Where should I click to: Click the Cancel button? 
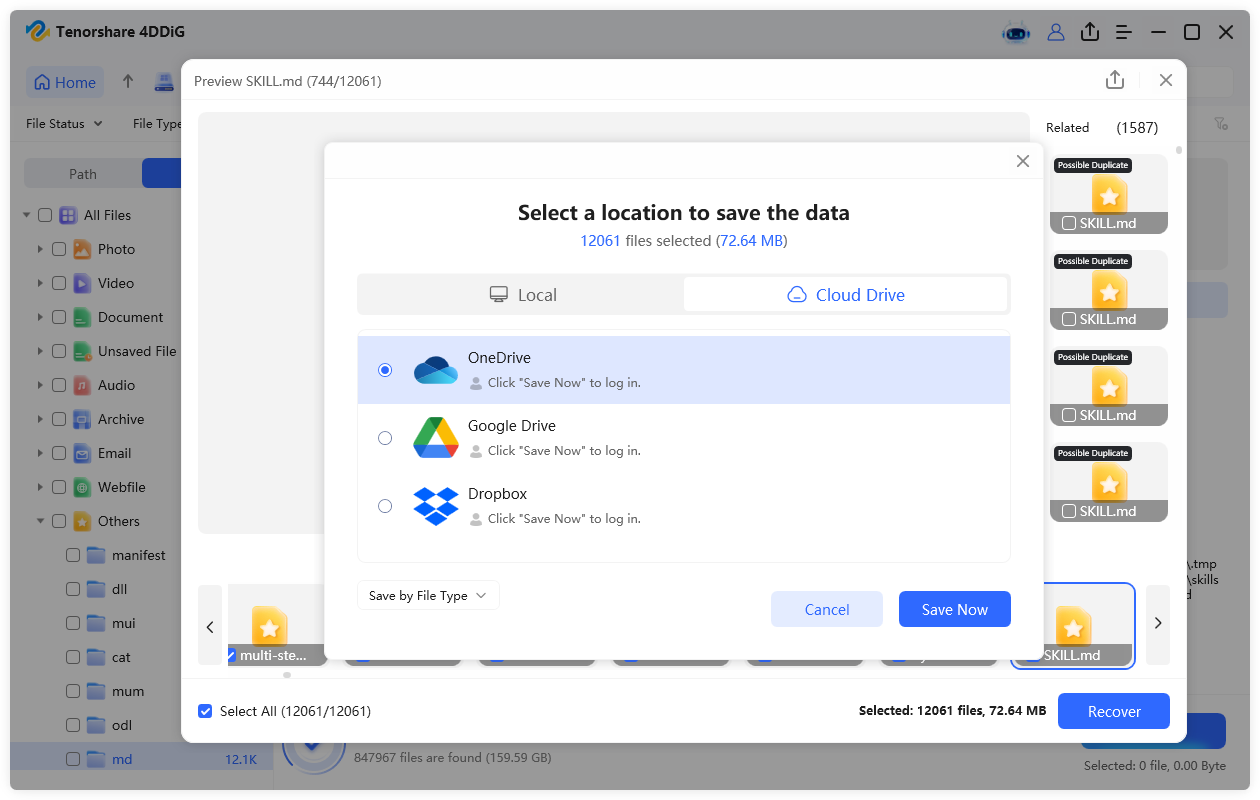pos(827,609)
